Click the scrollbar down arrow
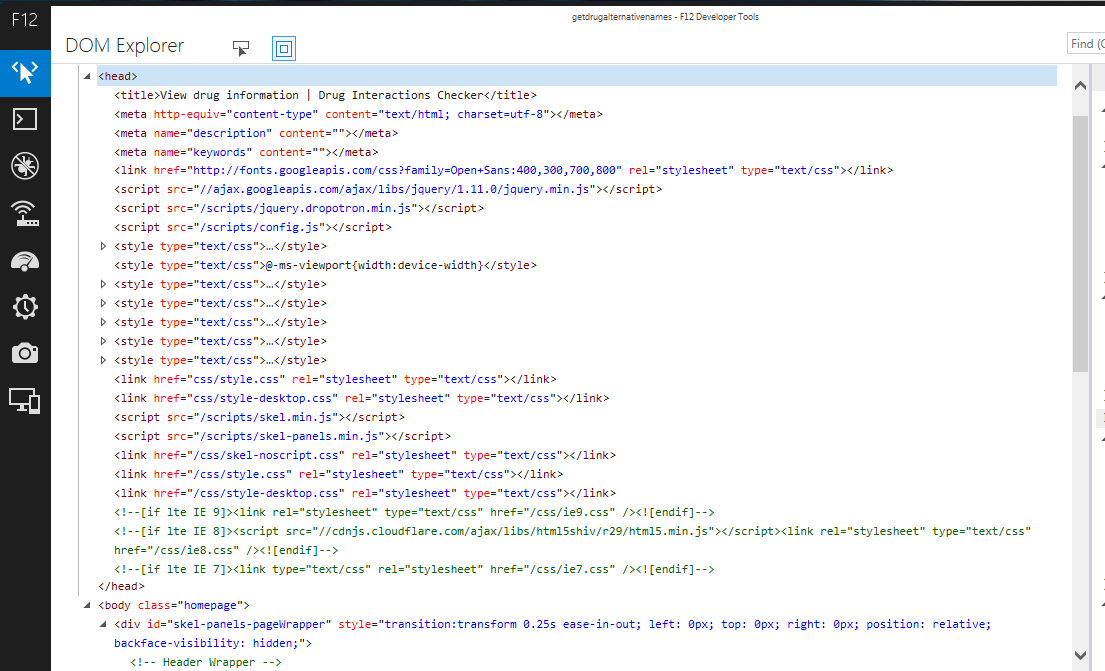The height and width of the screenshot is (671, 1105). click(x=1080, y=655)
